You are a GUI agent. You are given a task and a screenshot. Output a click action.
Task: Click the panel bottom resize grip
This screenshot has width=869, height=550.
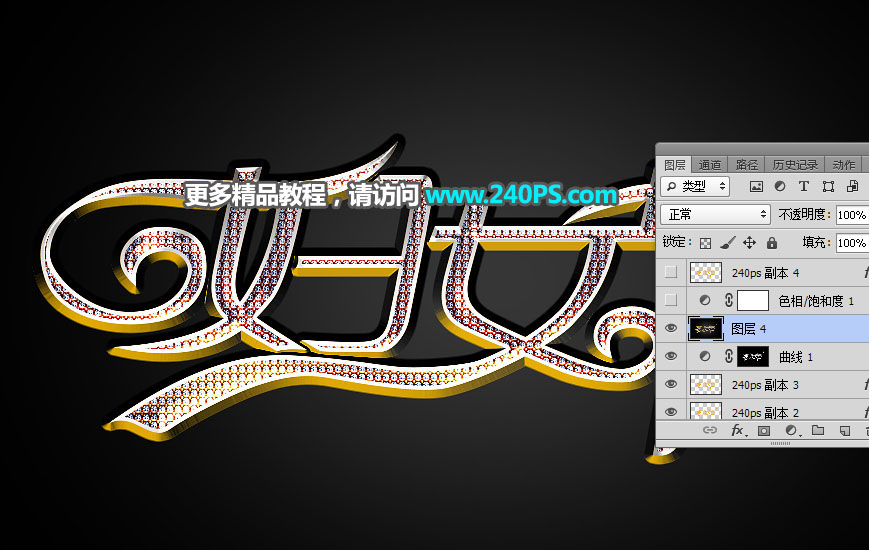[780, 444]
